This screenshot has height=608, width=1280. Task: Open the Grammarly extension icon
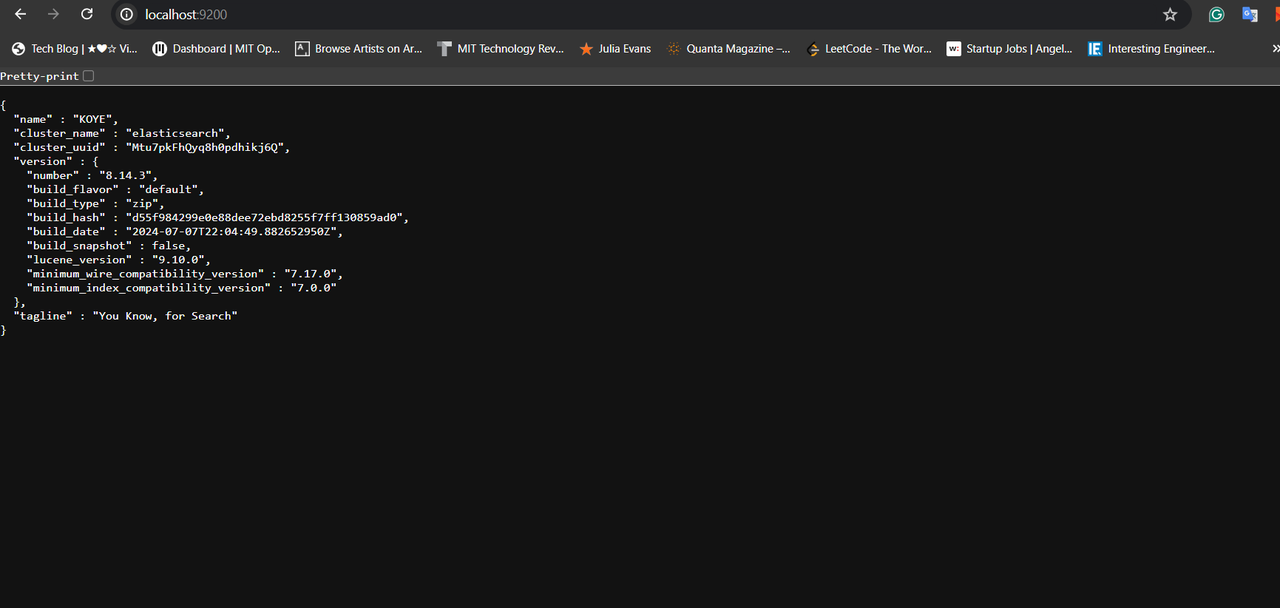(1216, 14)
